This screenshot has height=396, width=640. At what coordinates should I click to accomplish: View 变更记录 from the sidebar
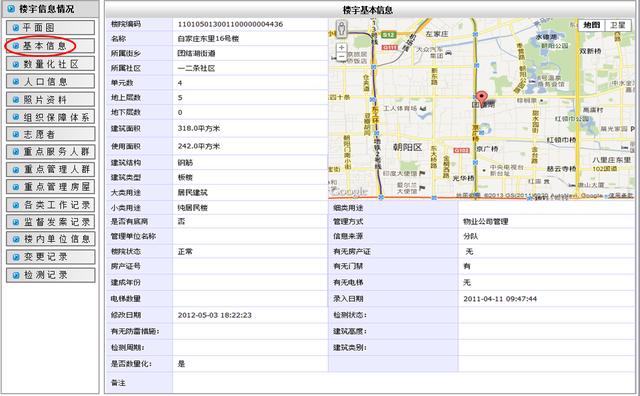coord(50,257)
